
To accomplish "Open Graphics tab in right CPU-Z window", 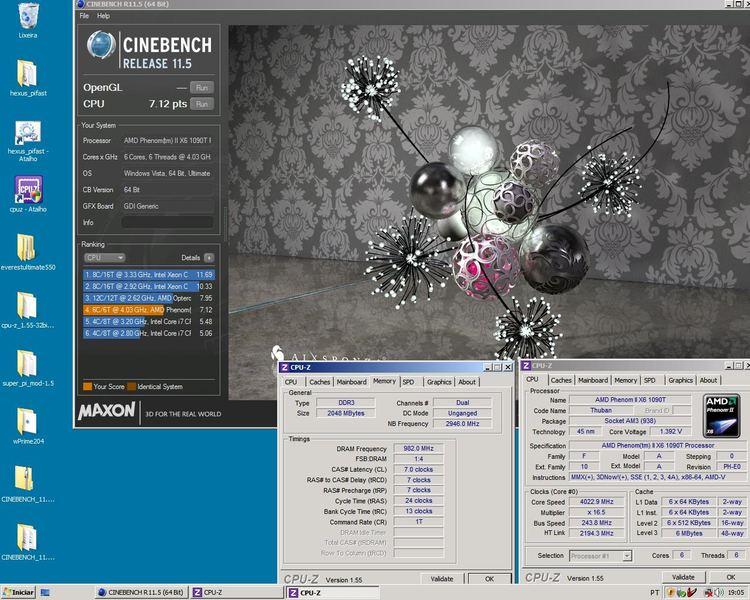I will tap(681, 380).
